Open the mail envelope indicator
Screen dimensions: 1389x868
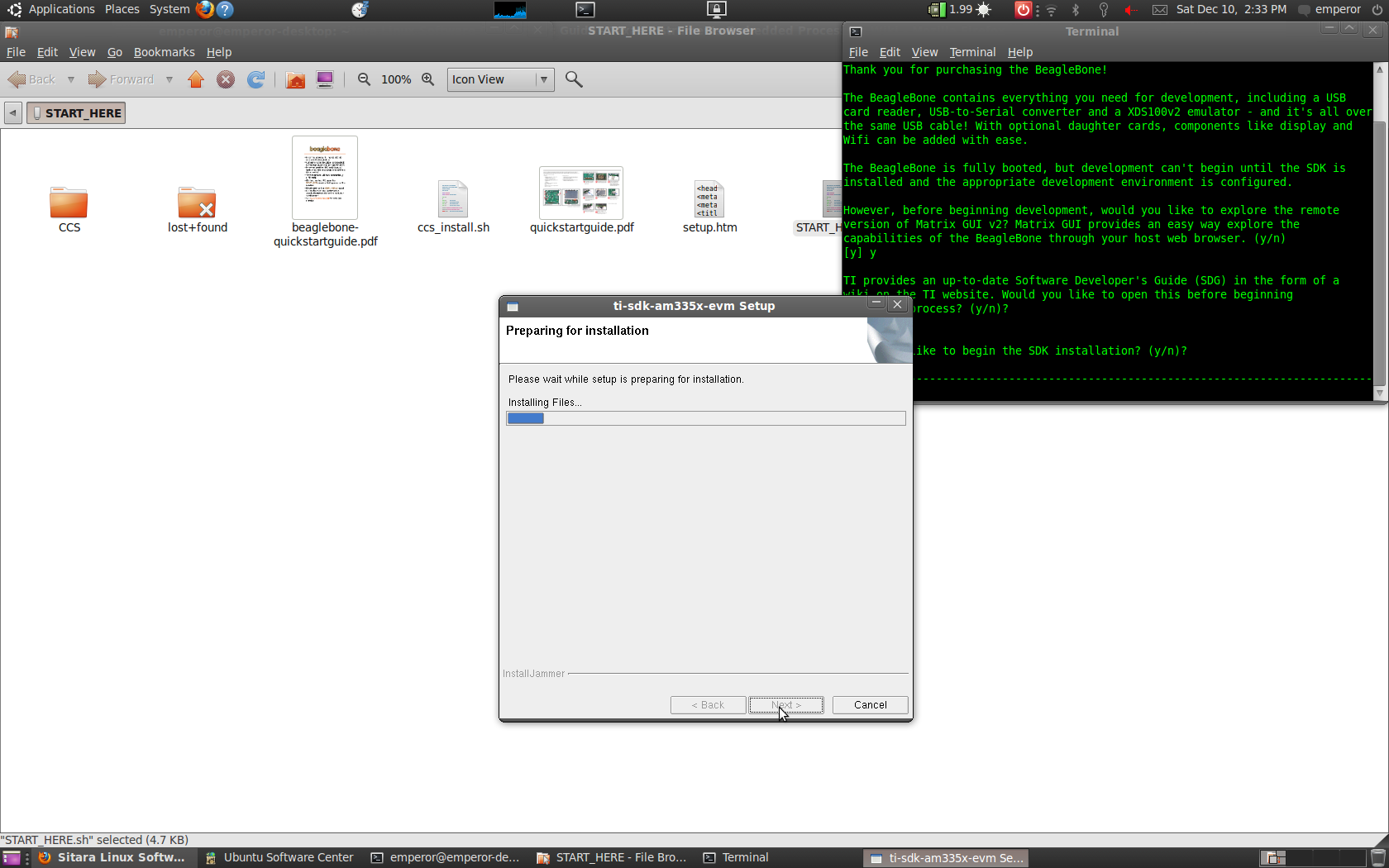click(1160, 10)
